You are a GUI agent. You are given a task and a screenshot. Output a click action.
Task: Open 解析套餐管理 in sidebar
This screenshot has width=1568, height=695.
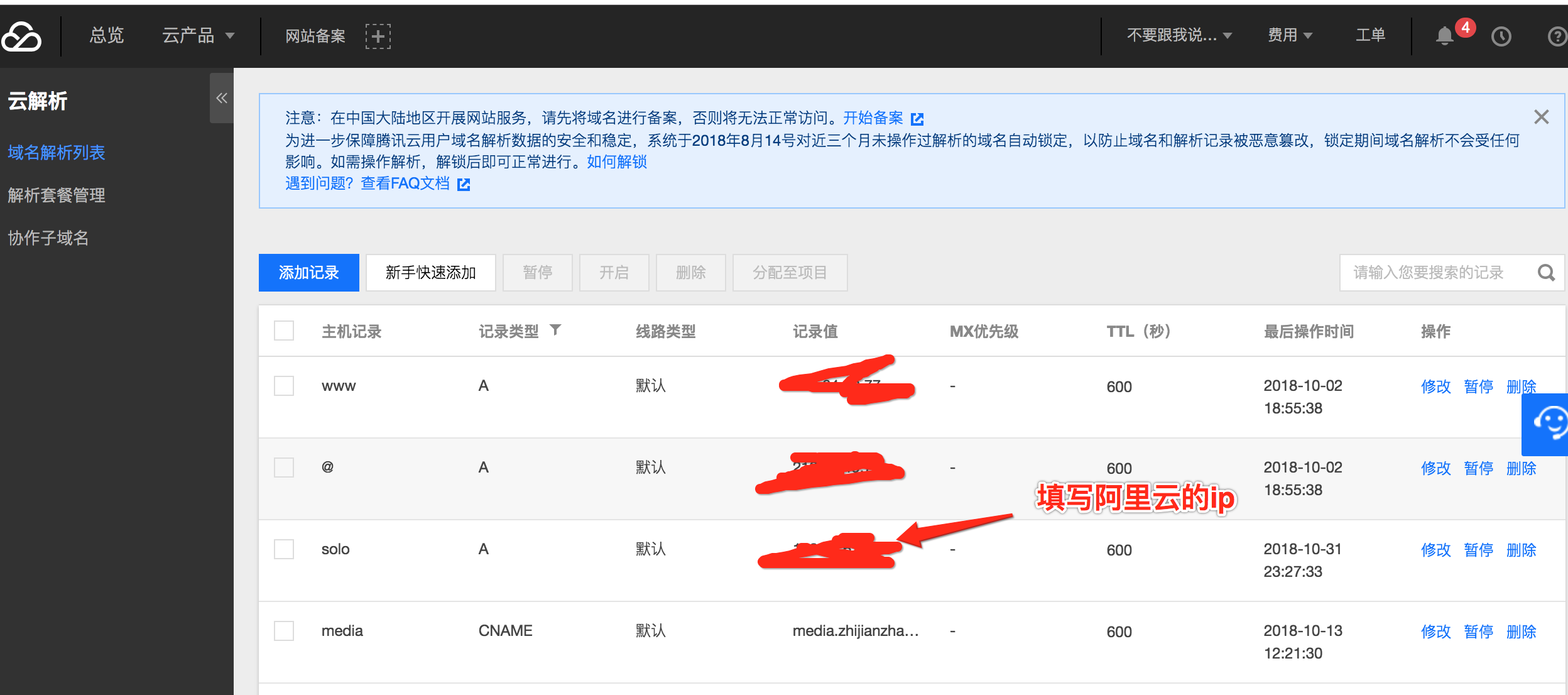click(57, 195)
